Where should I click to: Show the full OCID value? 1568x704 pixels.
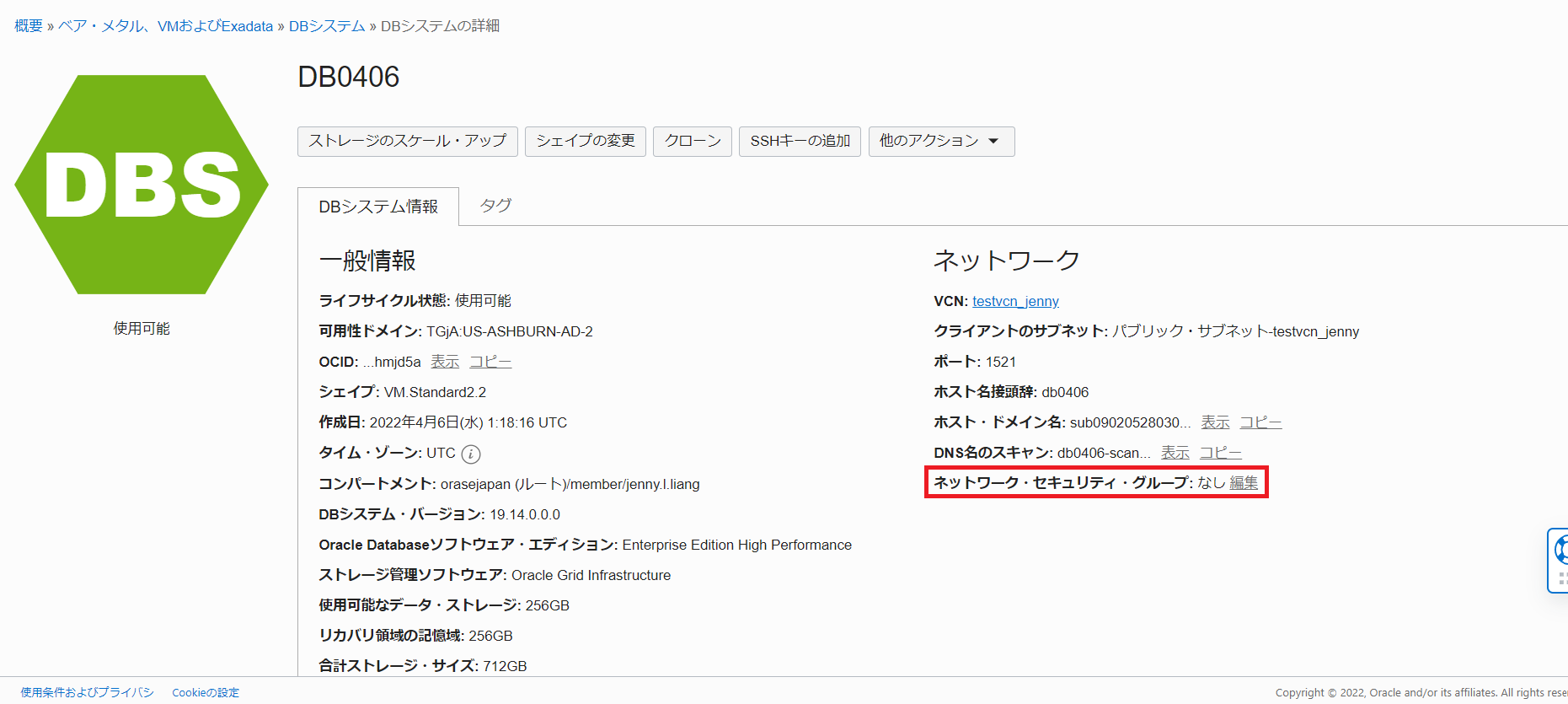[x=445, y=362]
